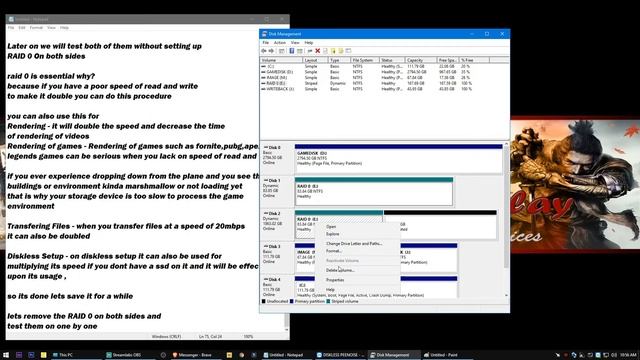The image size is (640, 360).
Task: Click the blue Help icon in Disk Management toolbar
Action: click(291, 51)
